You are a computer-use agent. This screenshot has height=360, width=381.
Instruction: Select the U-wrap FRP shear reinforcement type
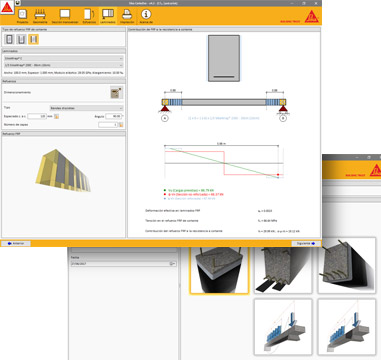click(x=21, y=39)
